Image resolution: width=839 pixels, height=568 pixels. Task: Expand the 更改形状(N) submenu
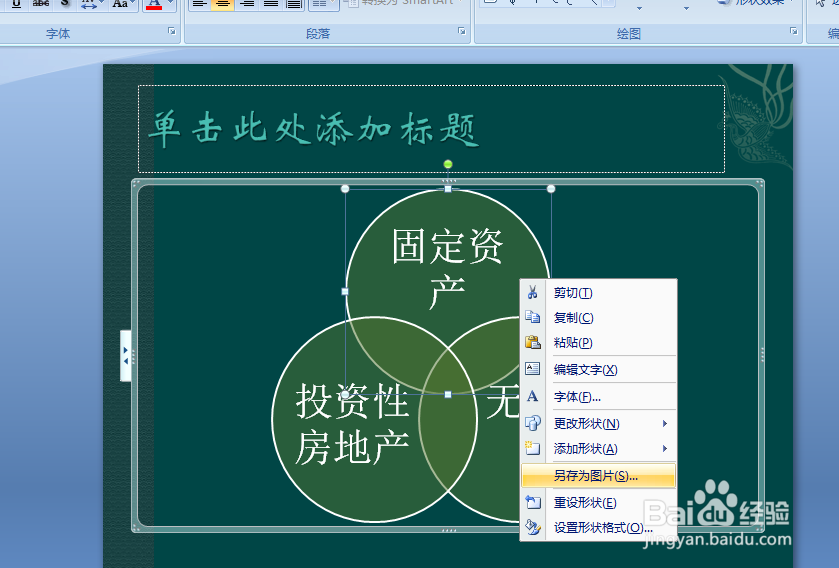[598, 424]
